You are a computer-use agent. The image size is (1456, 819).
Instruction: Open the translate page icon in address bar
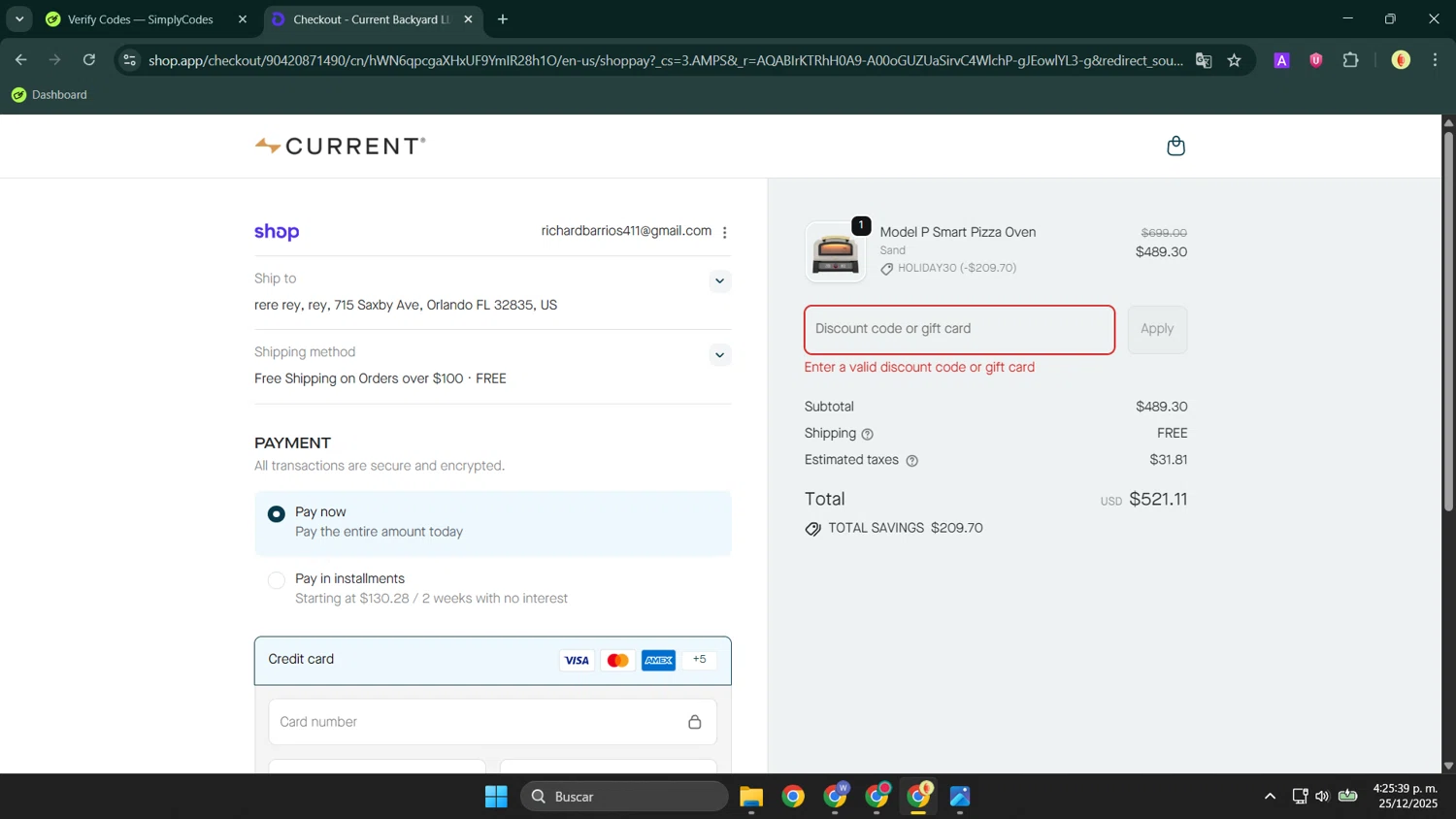(x=1204, y=60)
